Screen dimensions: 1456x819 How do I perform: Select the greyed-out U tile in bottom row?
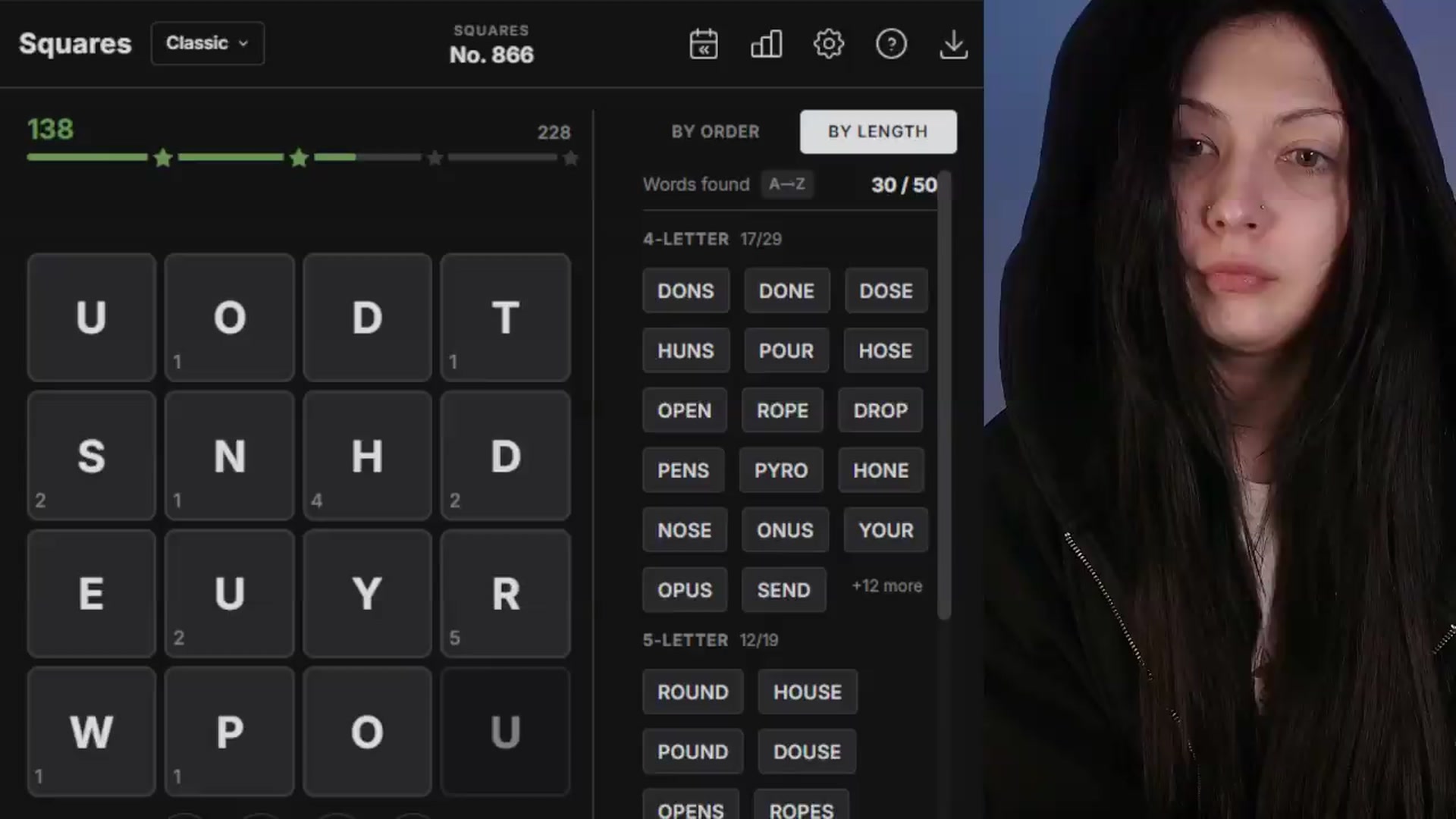[505, 732]
